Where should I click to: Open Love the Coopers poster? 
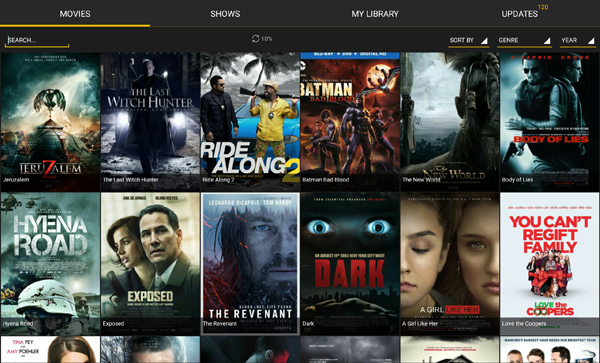[x=549, y=264]
